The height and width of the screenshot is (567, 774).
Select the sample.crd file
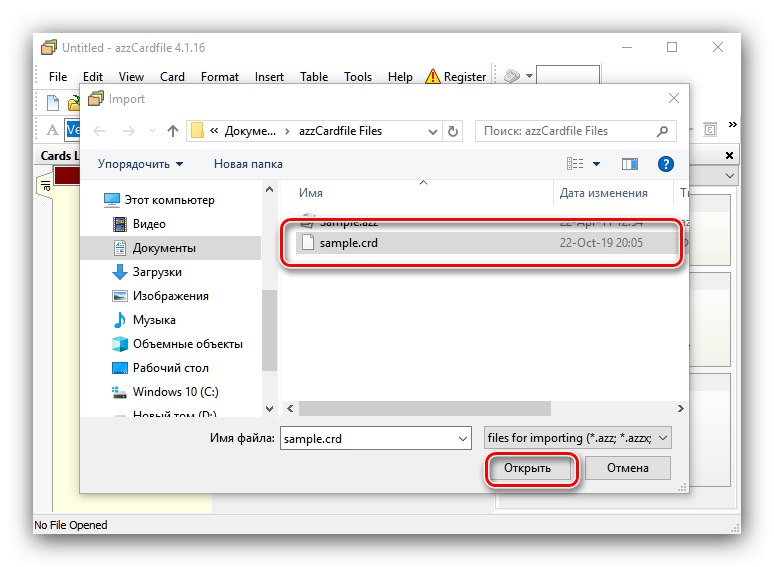click(x=486, y=243)
